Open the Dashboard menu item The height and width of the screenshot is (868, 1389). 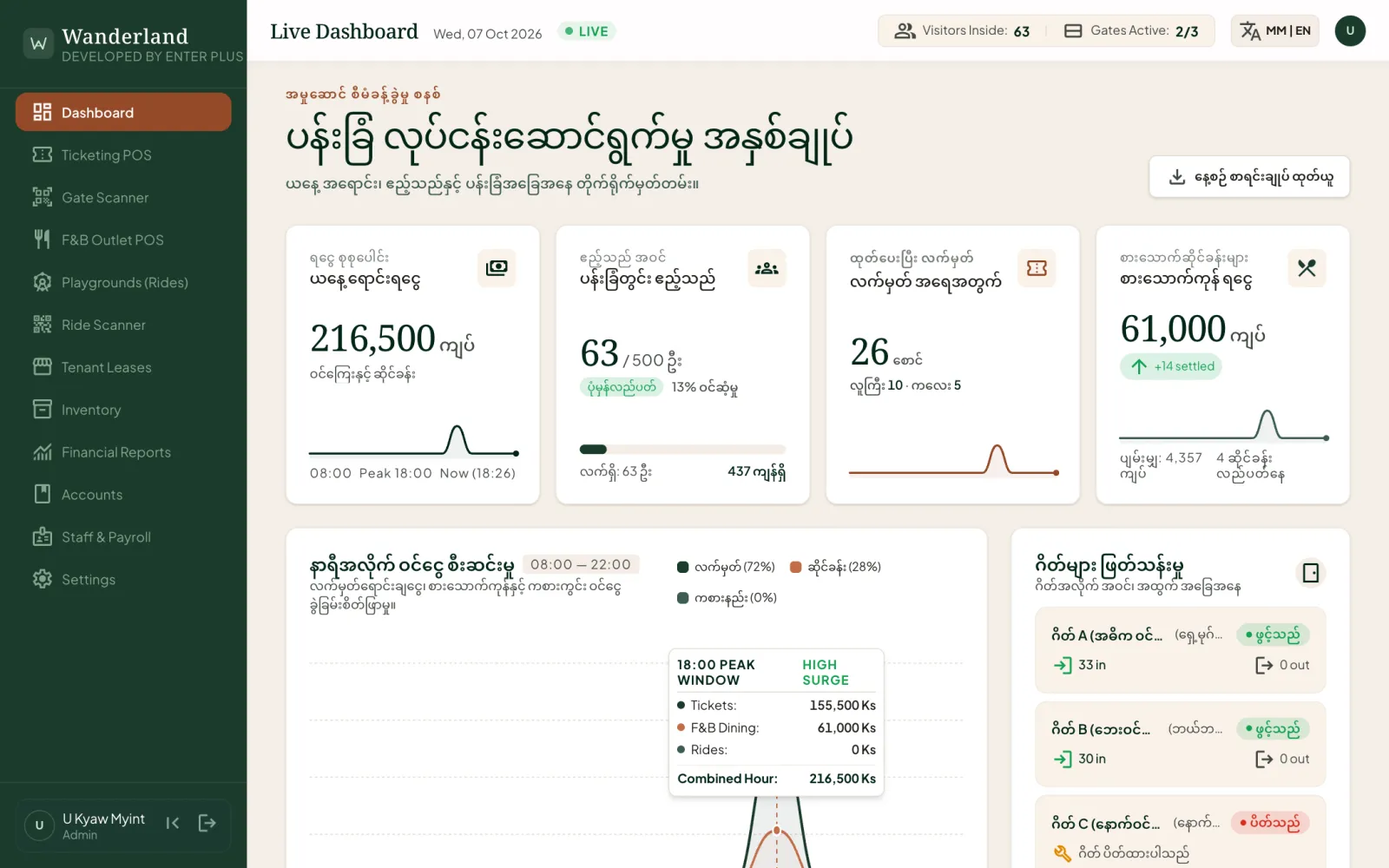123,112
